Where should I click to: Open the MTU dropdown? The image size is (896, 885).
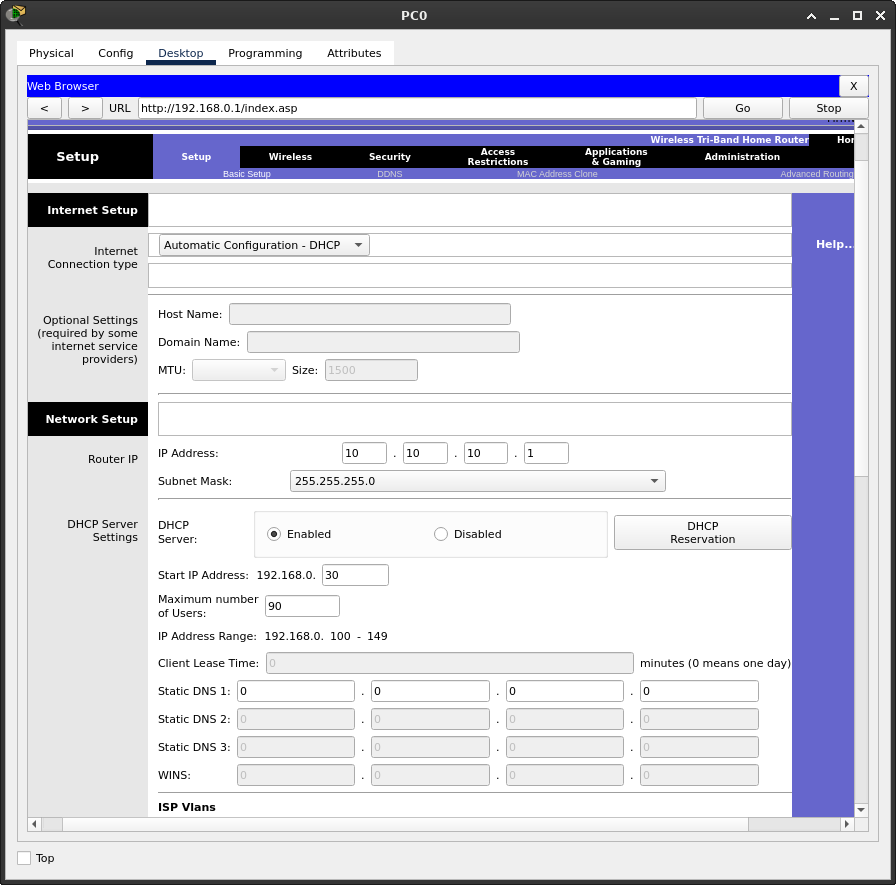238,370
